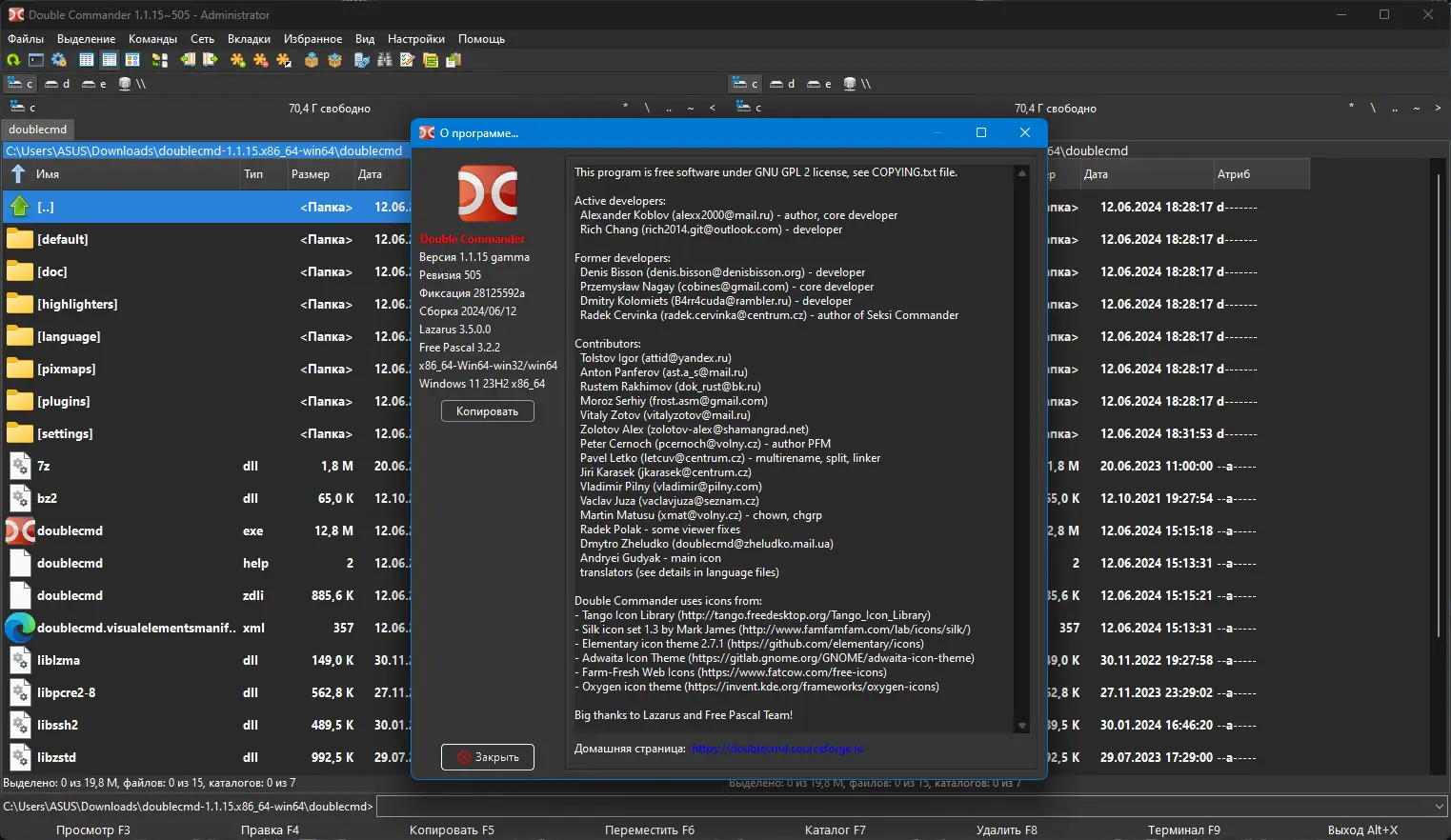Sort right panel by Атриб column header
1451x840 pixels.
pyautogui.click(x=1260, y=174)
